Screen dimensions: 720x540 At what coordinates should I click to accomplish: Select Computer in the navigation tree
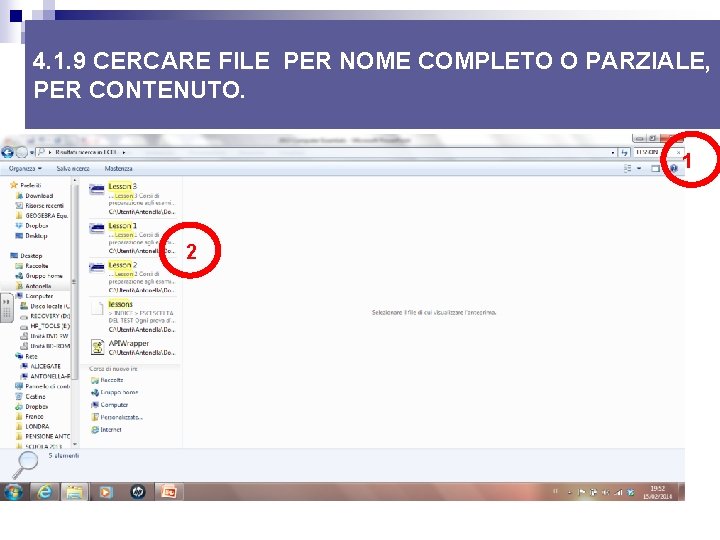[34, 296]
